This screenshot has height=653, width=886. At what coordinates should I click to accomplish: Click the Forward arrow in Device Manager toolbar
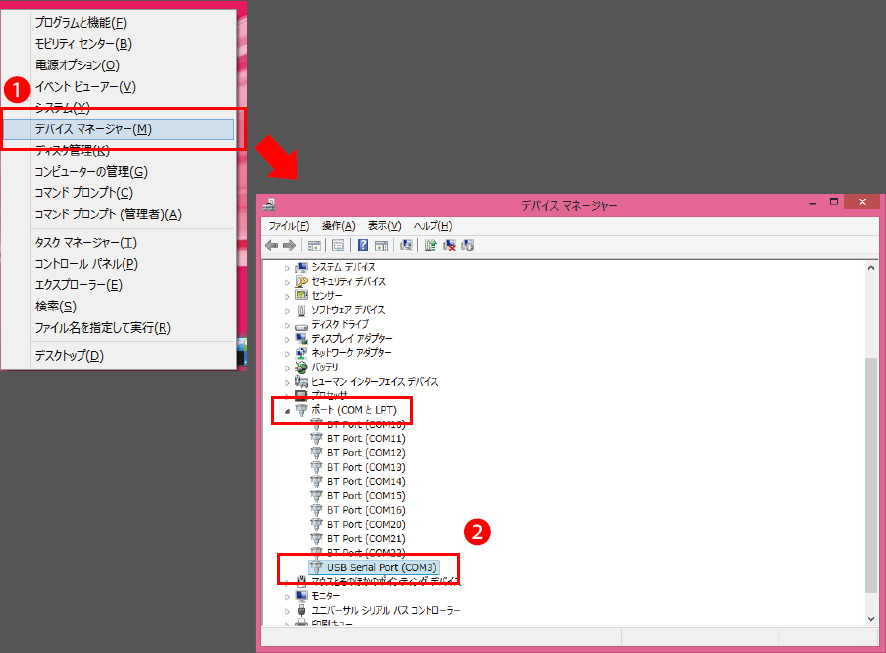coord(289,245)
